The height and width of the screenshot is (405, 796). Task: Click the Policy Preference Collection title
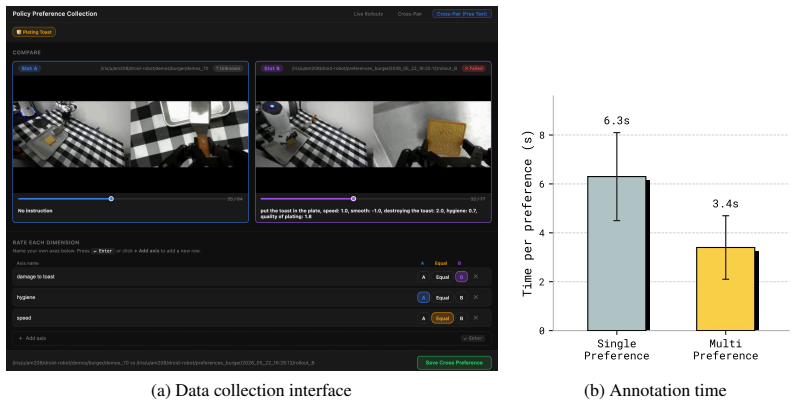(55, 14)
